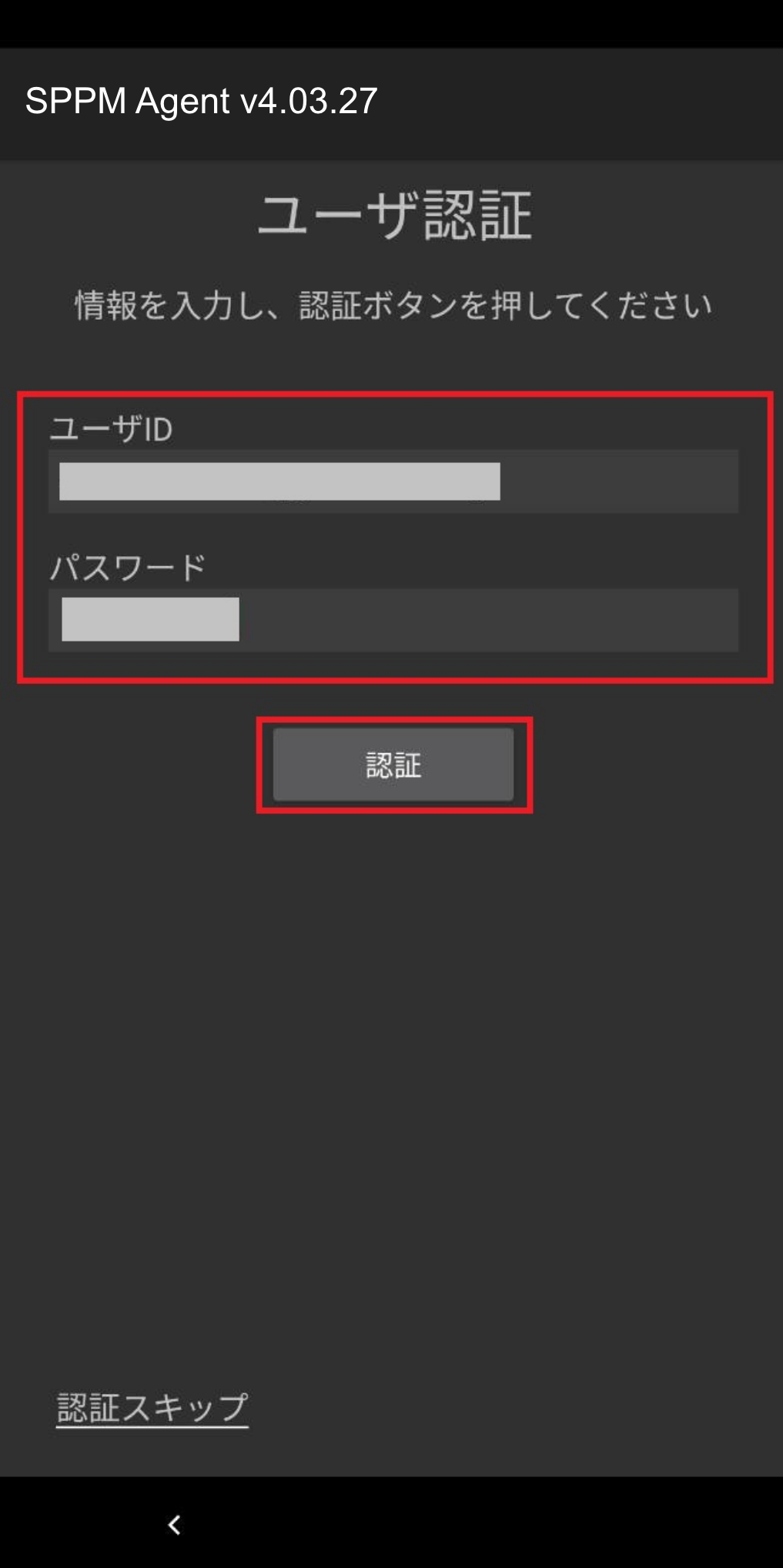This screenshot has height=1568, width=783.
Task: Tap the ユーザ認証 heading
Action: pos(394,215)
